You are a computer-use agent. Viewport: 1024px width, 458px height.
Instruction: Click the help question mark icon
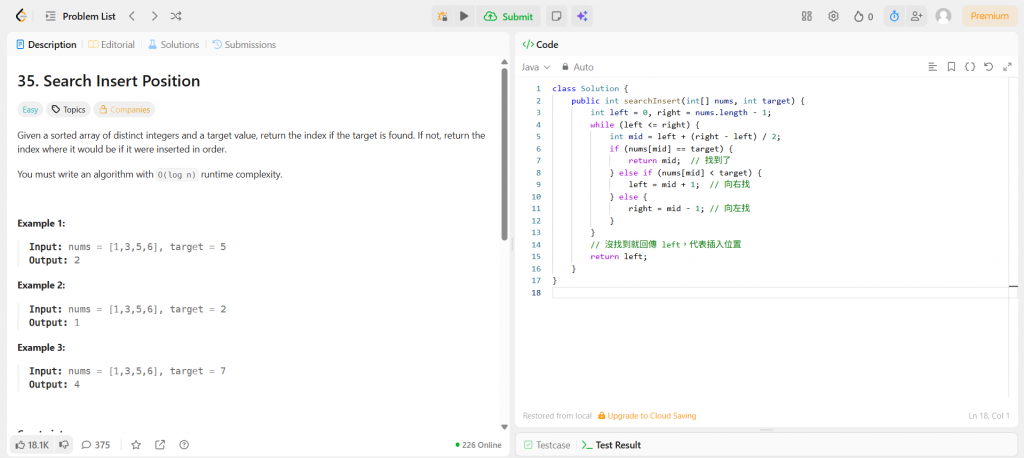coord(184,445)
